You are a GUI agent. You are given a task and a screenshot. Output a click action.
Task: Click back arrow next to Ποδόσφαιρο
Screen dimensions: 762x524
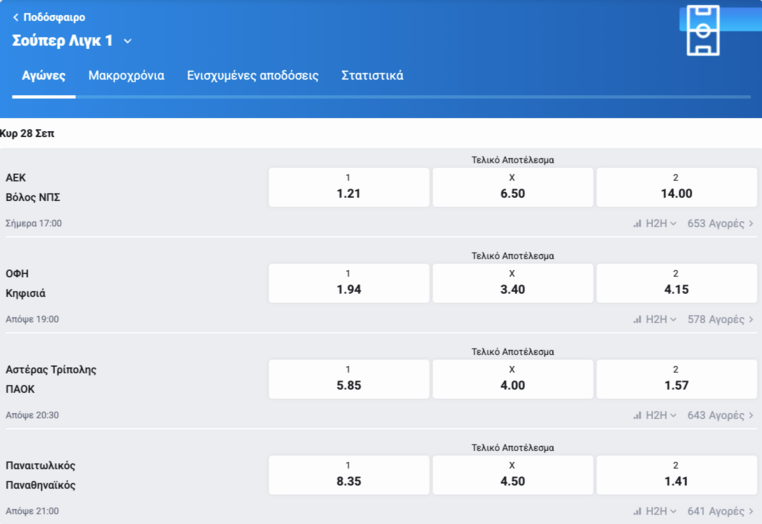tap(16, 17)
